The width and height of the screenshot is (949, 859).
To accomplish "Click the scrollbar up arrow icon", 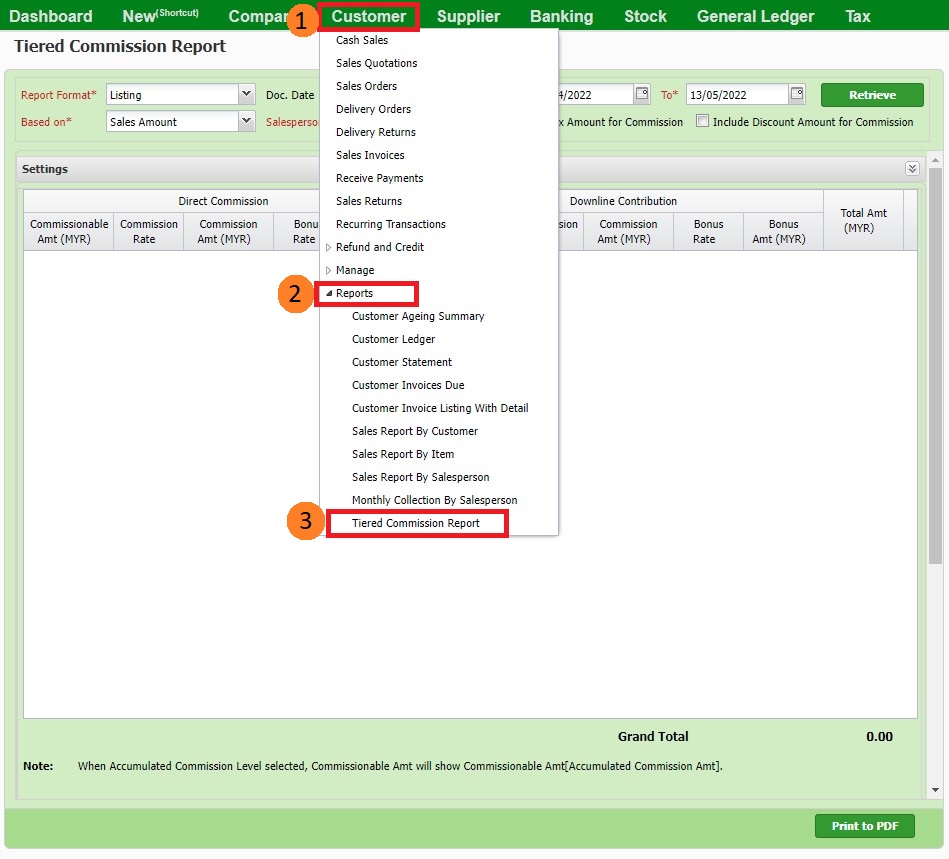I will (935, 158).
